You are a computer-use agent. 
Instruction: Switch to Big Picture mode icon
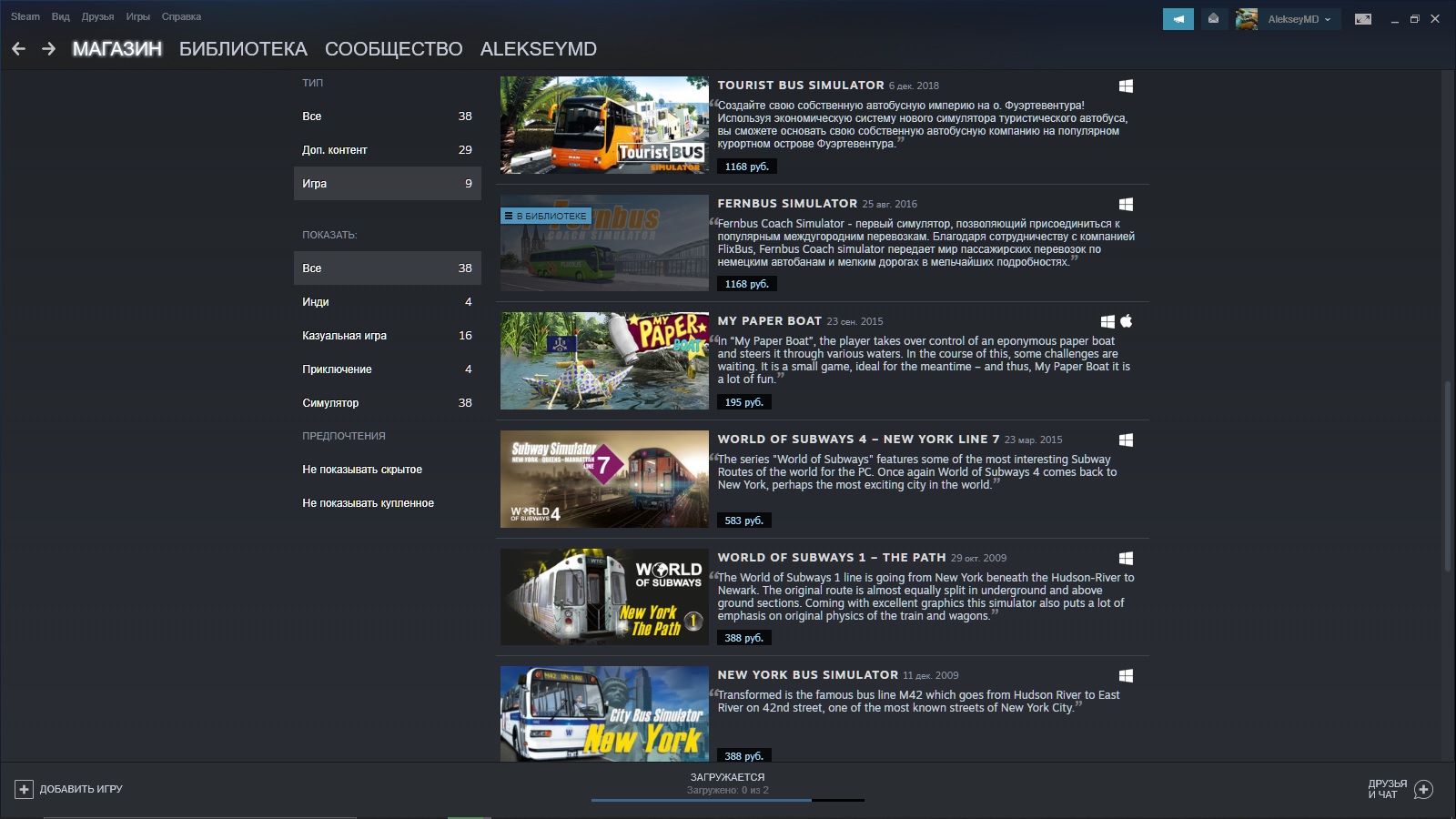(x=1363, y=19)
